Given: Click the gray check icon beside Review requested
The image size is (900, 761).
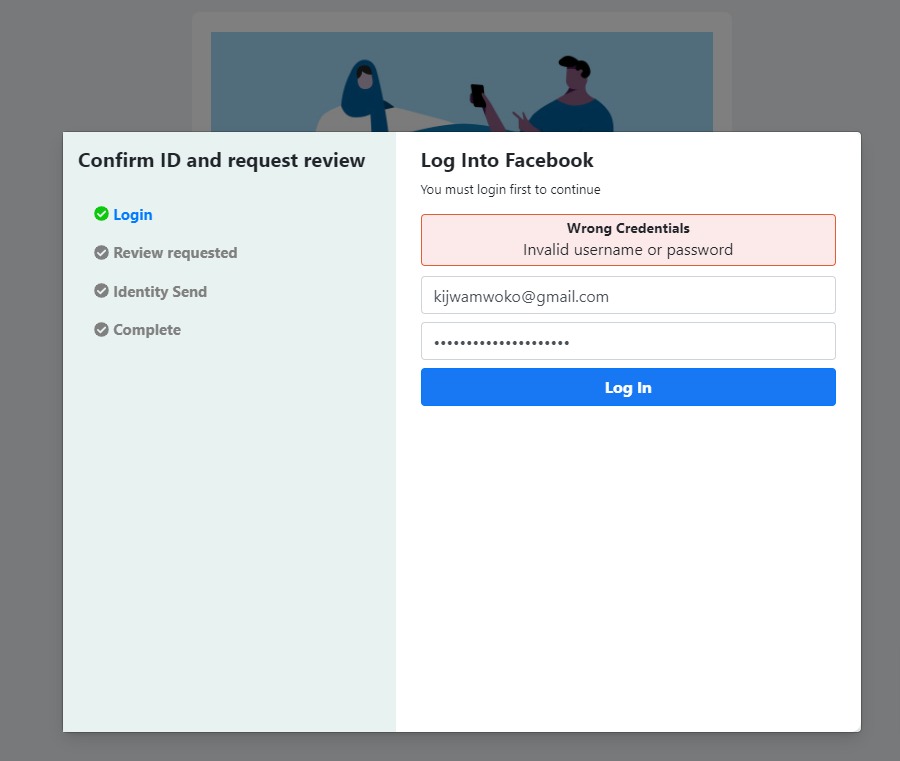Looking at the screenshot, I should point(101,253).
